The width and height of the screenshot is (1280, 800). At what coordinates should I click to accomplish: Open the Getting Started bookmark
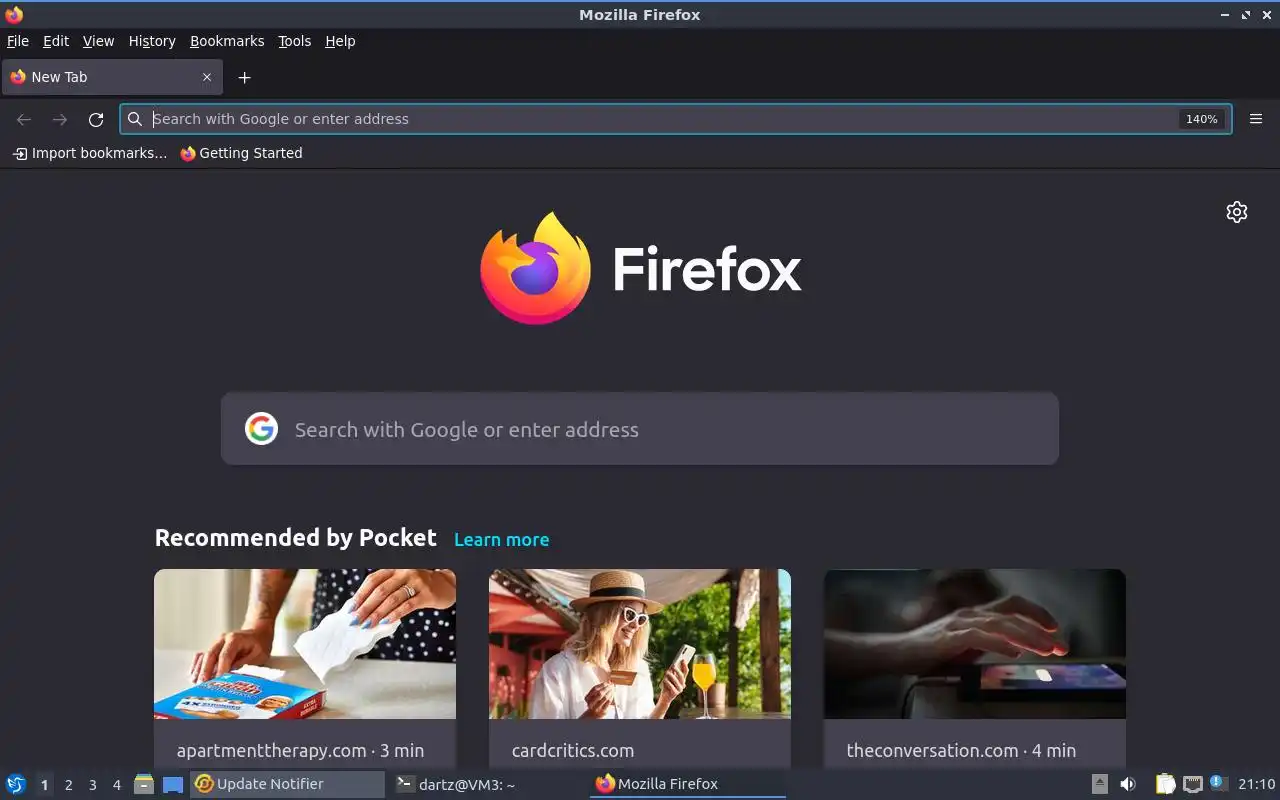click(x=241, y=153)
